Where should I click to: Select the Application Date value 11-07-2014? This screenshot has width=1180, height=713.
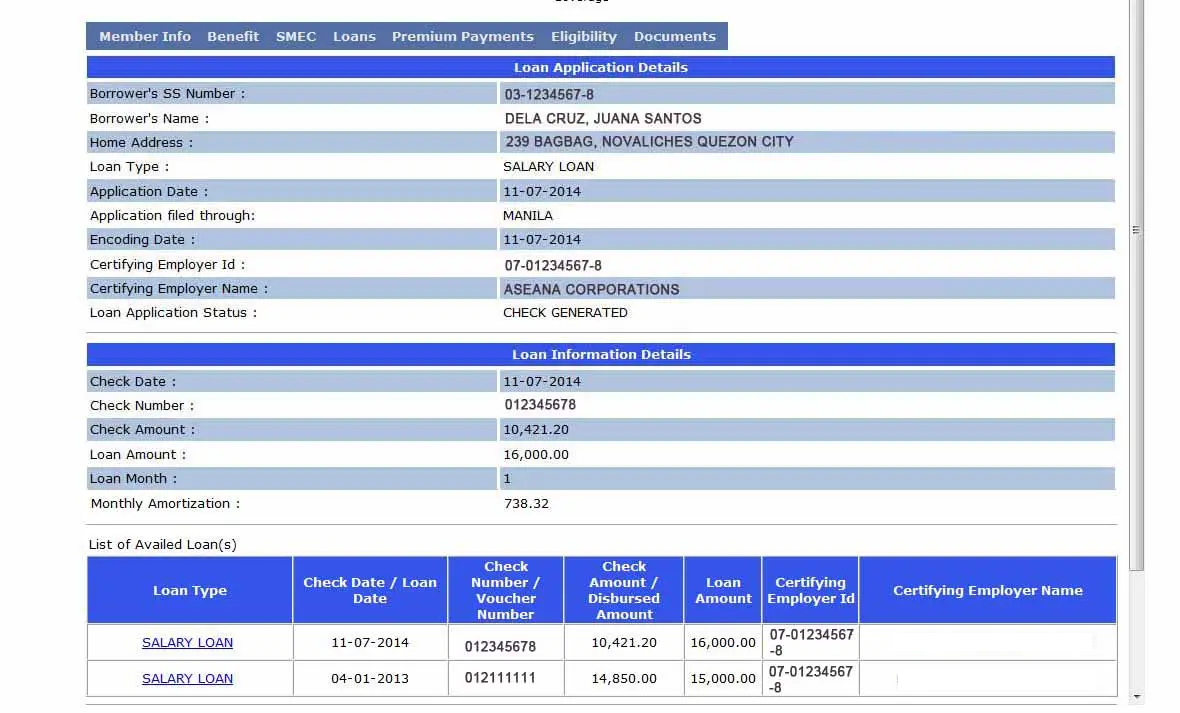542,191
